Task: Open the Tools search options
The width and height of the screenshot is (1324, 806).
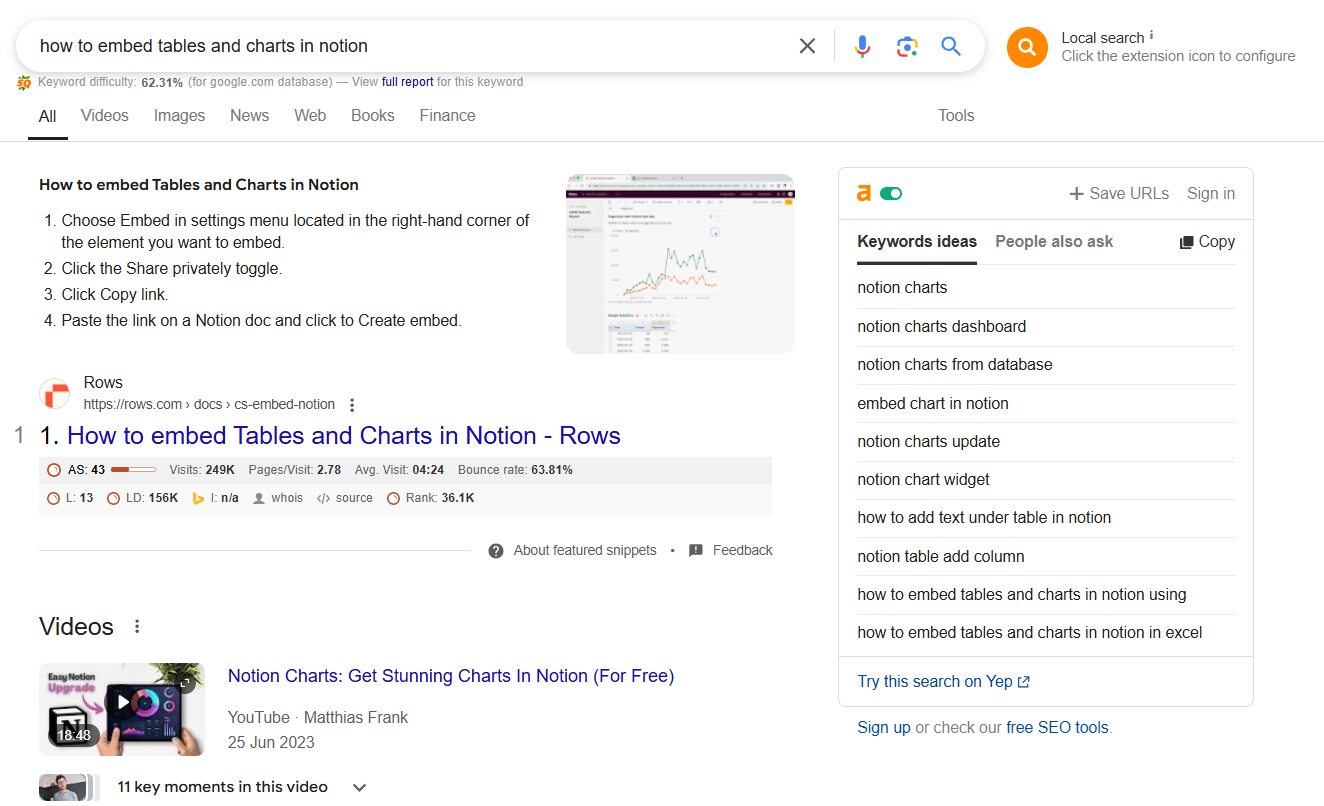Action: coord(956,116)
